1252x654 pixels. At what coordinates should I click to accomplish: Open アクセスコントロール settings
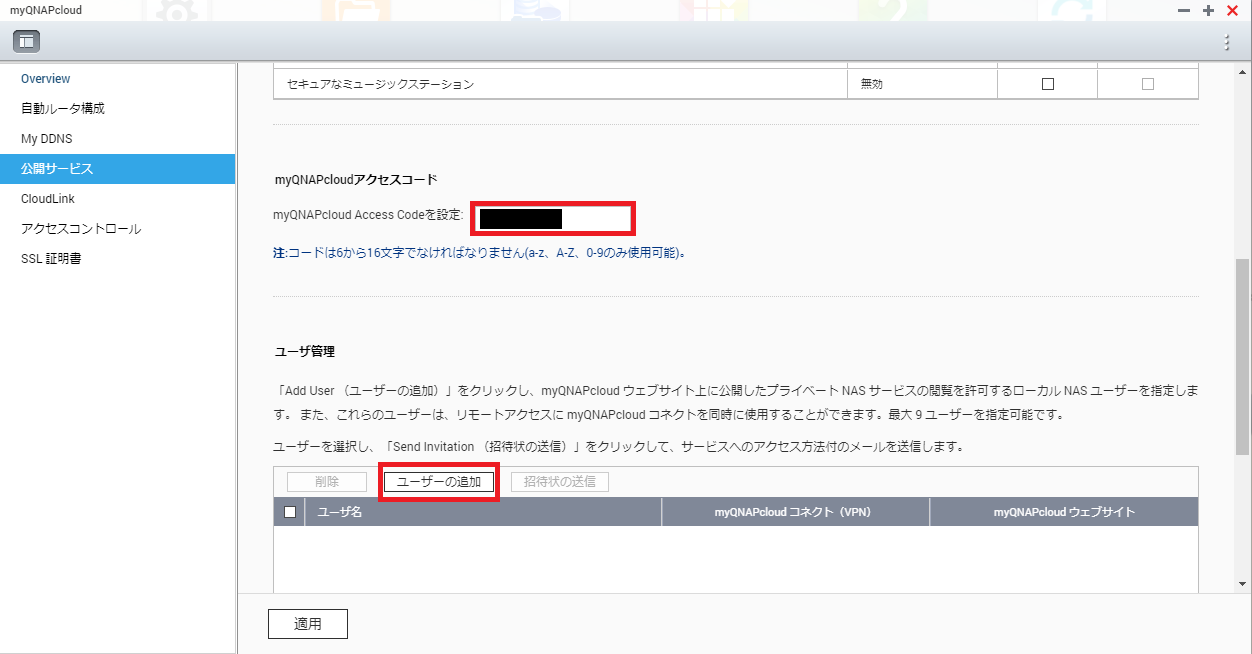pyautogui.click(x=117, y=229)
